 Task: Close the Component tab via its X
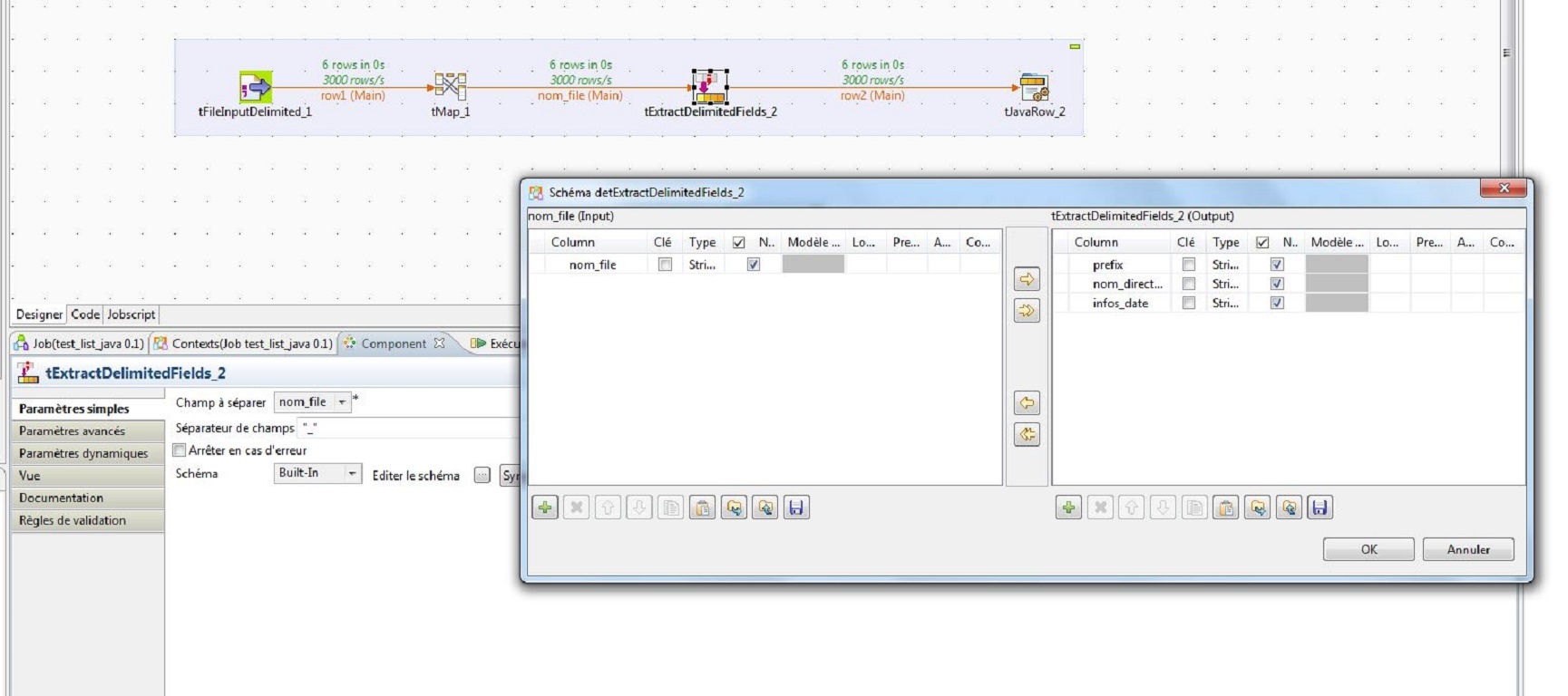pos(439,343)
